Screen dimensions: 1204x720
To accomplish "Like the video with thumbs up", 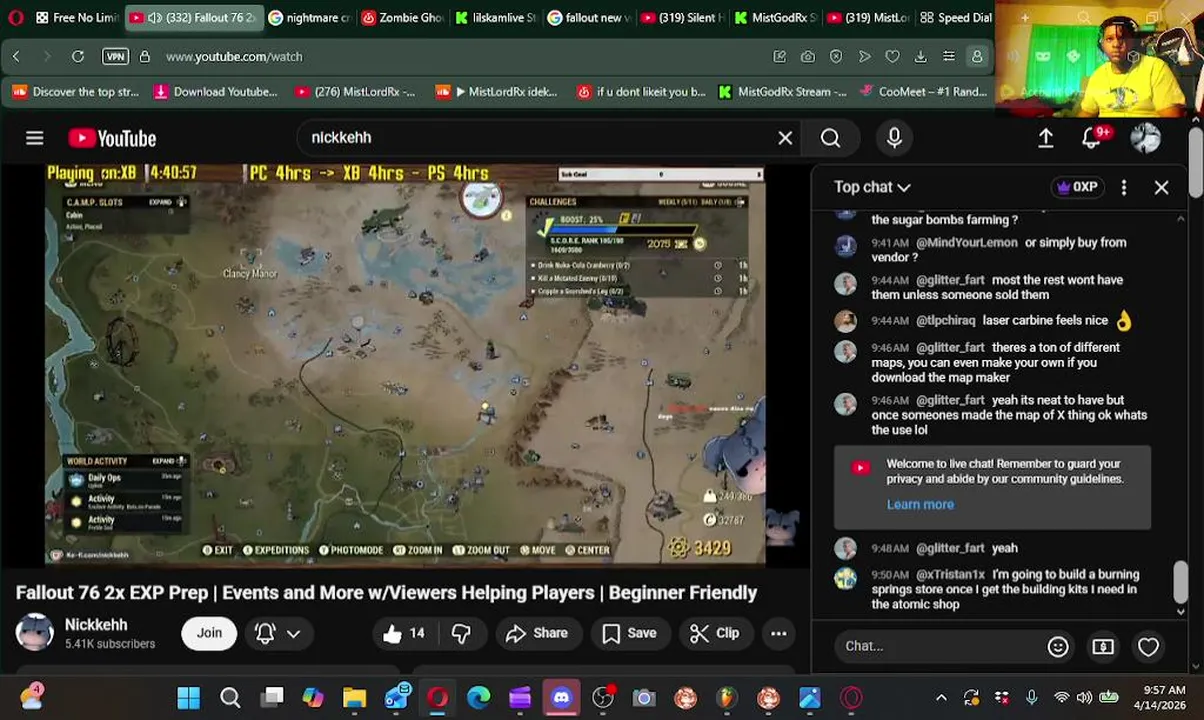I will pyautogui.click(x=404, y=633).
